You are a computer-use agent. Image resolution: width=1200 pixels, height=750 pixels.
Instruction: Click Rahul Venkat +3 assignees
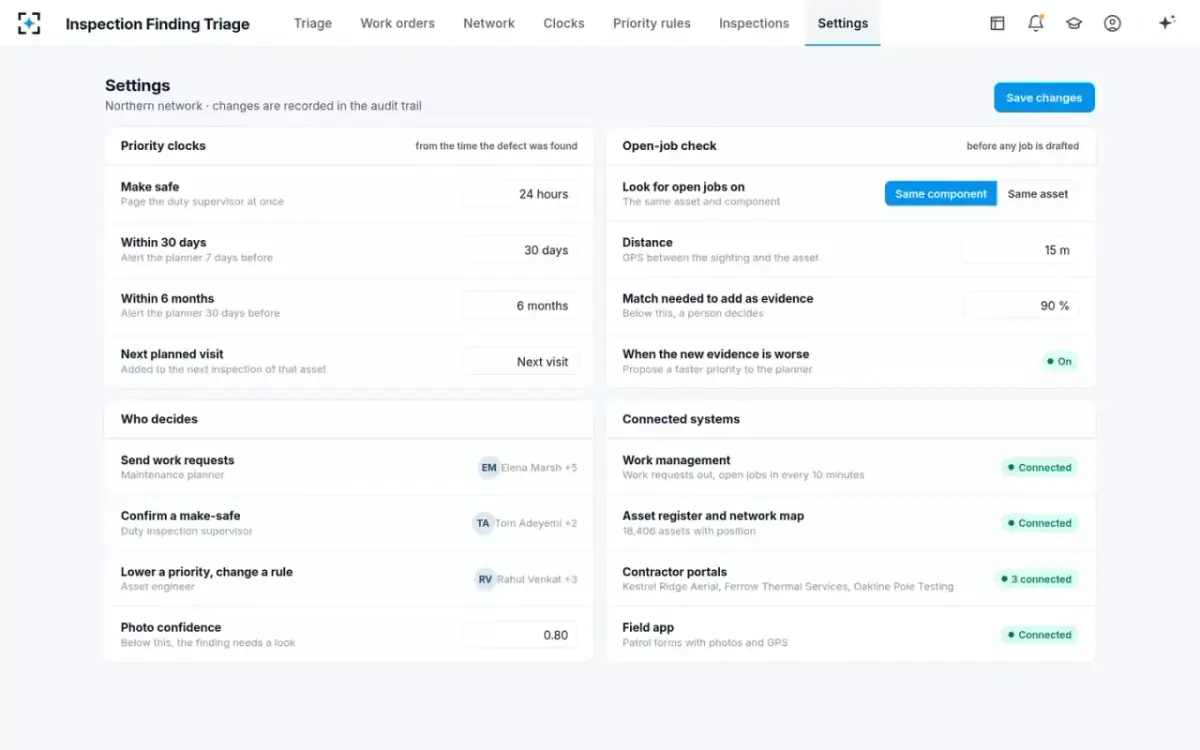(537, 579)
